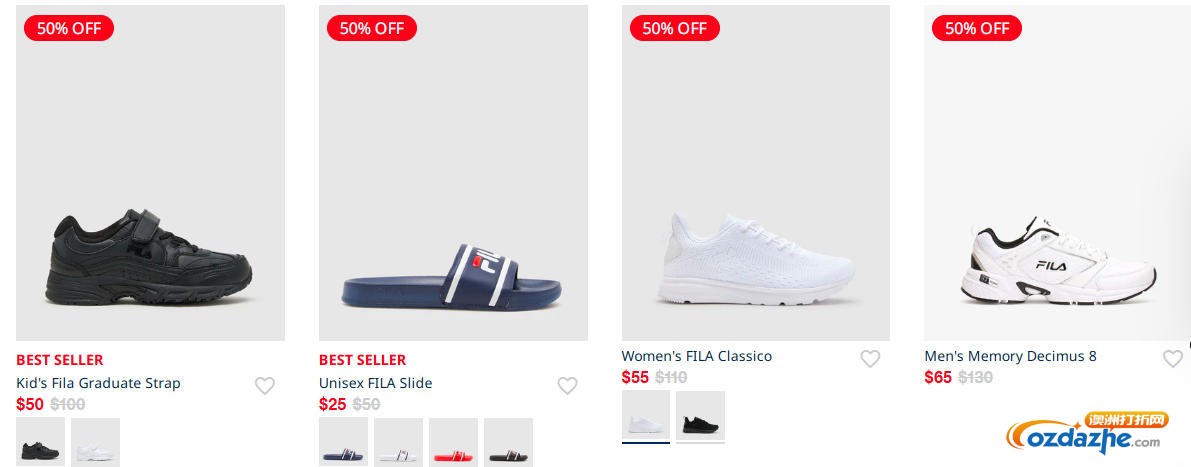1191x467 pixels.
Task: Wishlist the Men's Memory Decimus 8
Action: point(1172,359)
